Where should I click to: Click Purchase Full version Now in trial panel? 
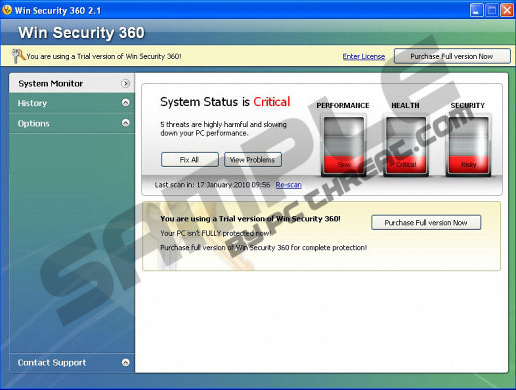426,222
